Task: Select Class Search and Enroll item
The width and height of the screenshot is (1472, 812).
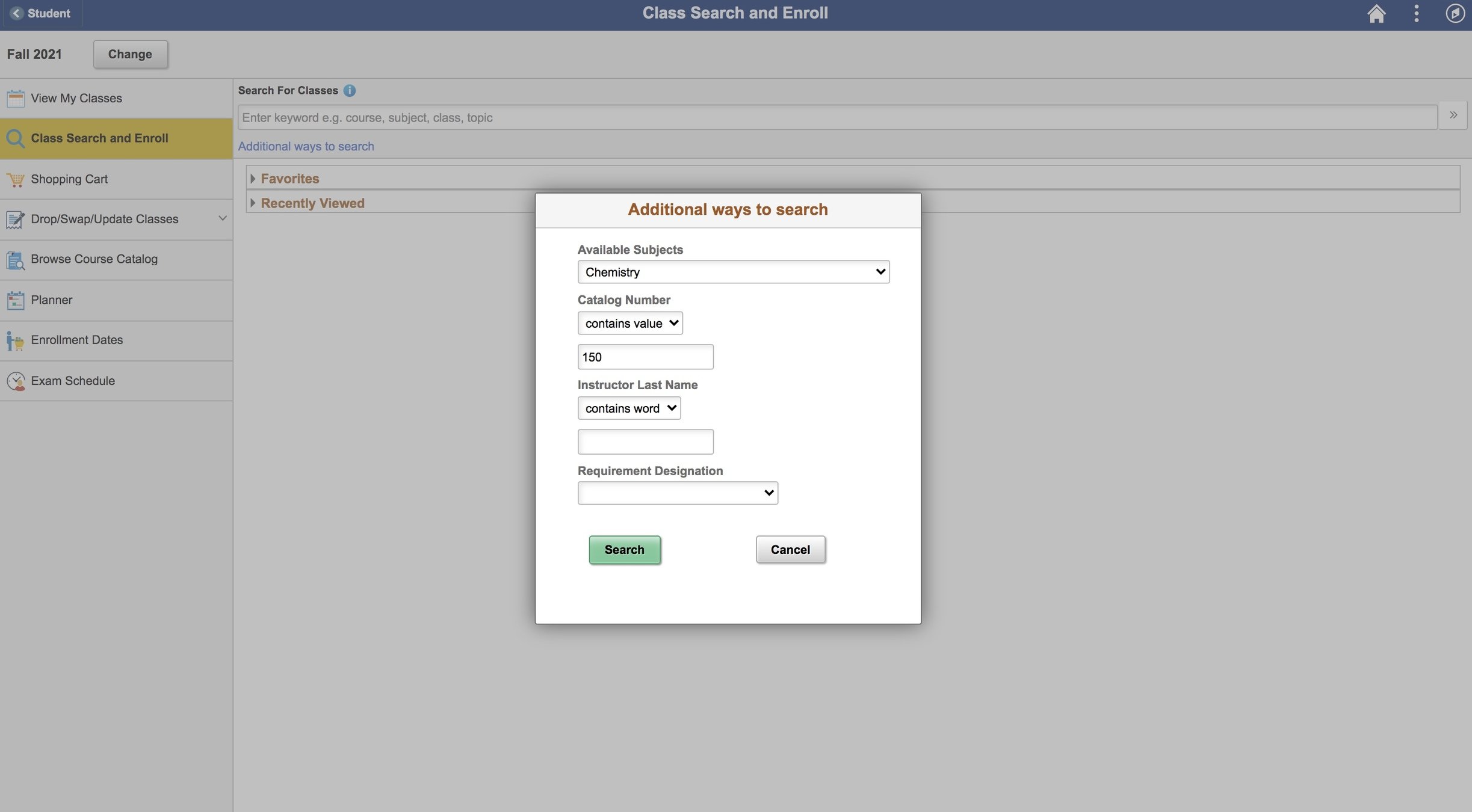Action: [x=116, y=138]
